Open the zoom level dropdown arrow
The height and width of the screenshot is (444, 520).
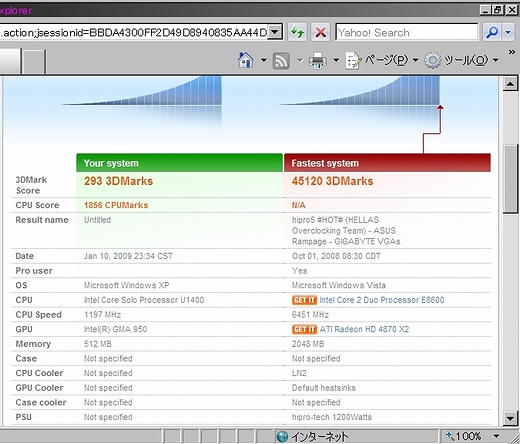(x=496, y=436)
